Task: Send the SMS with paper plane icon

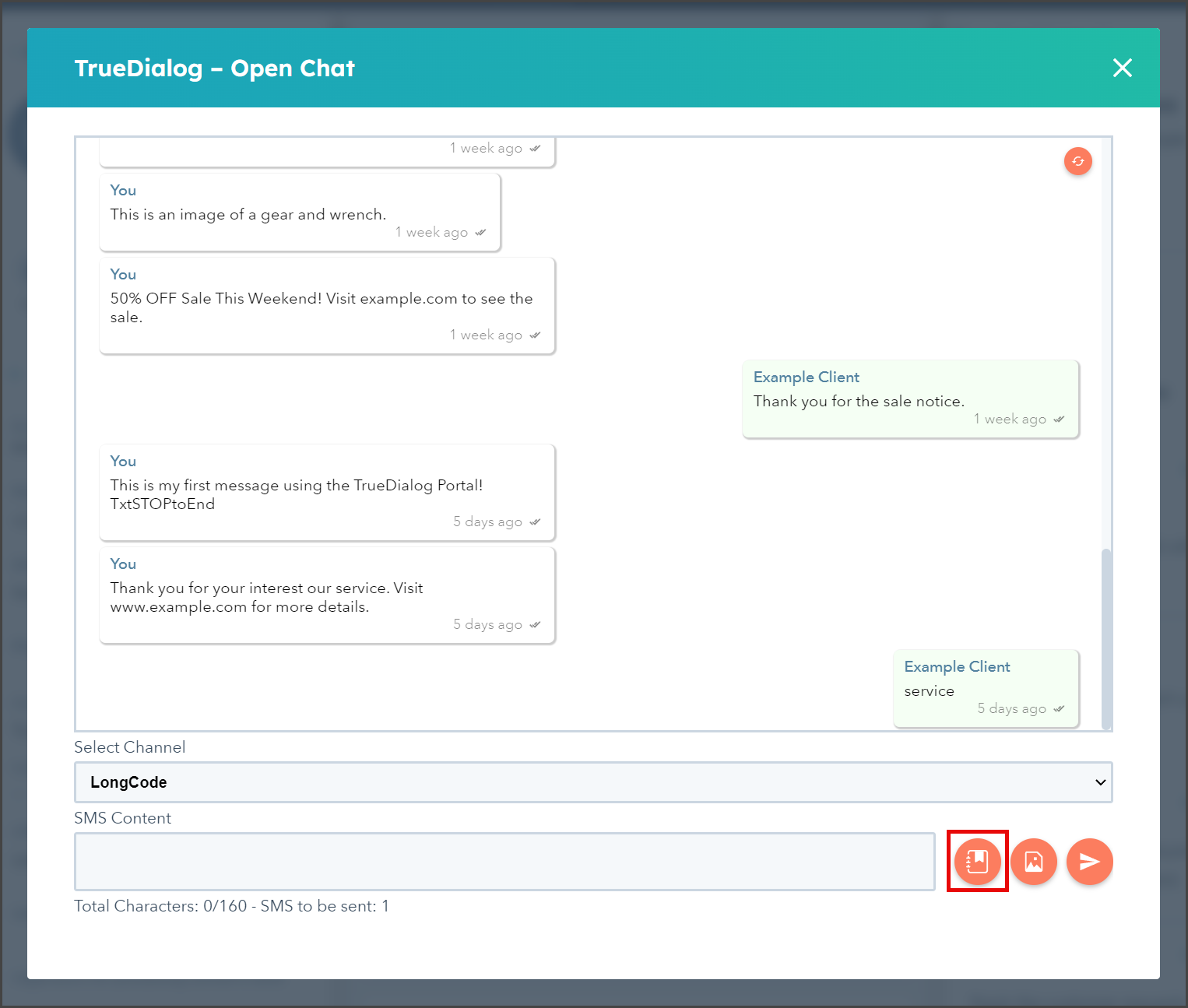Action: pyautogui.click(x=1089, y=861)
